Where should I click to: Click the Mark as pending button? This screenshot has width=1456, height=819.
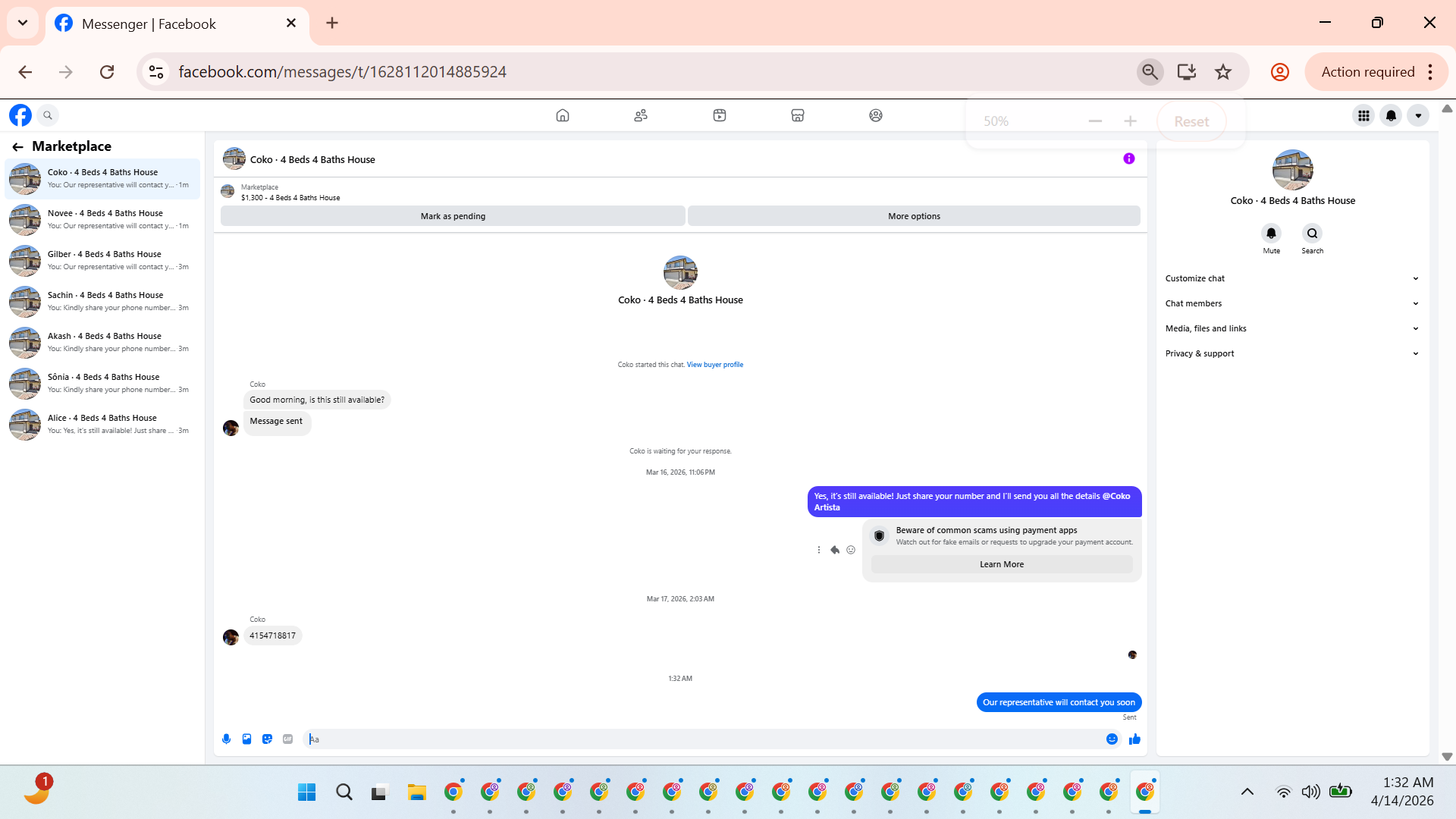(x=453, y=216)
